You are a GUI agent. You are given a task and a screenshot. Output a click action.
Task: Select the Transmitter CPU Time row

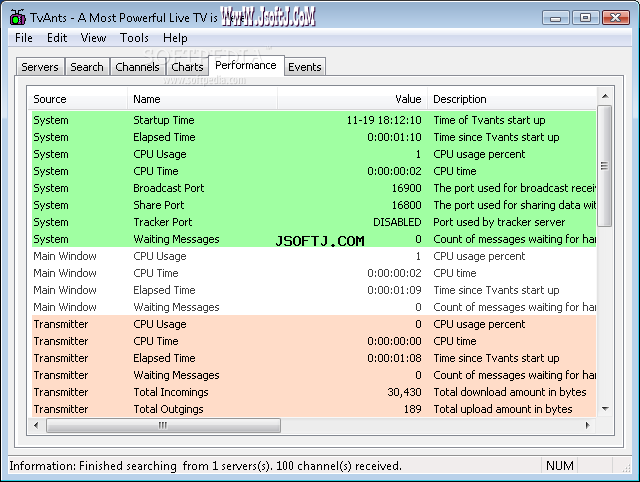pyautogui.click(x=313, y=341)
